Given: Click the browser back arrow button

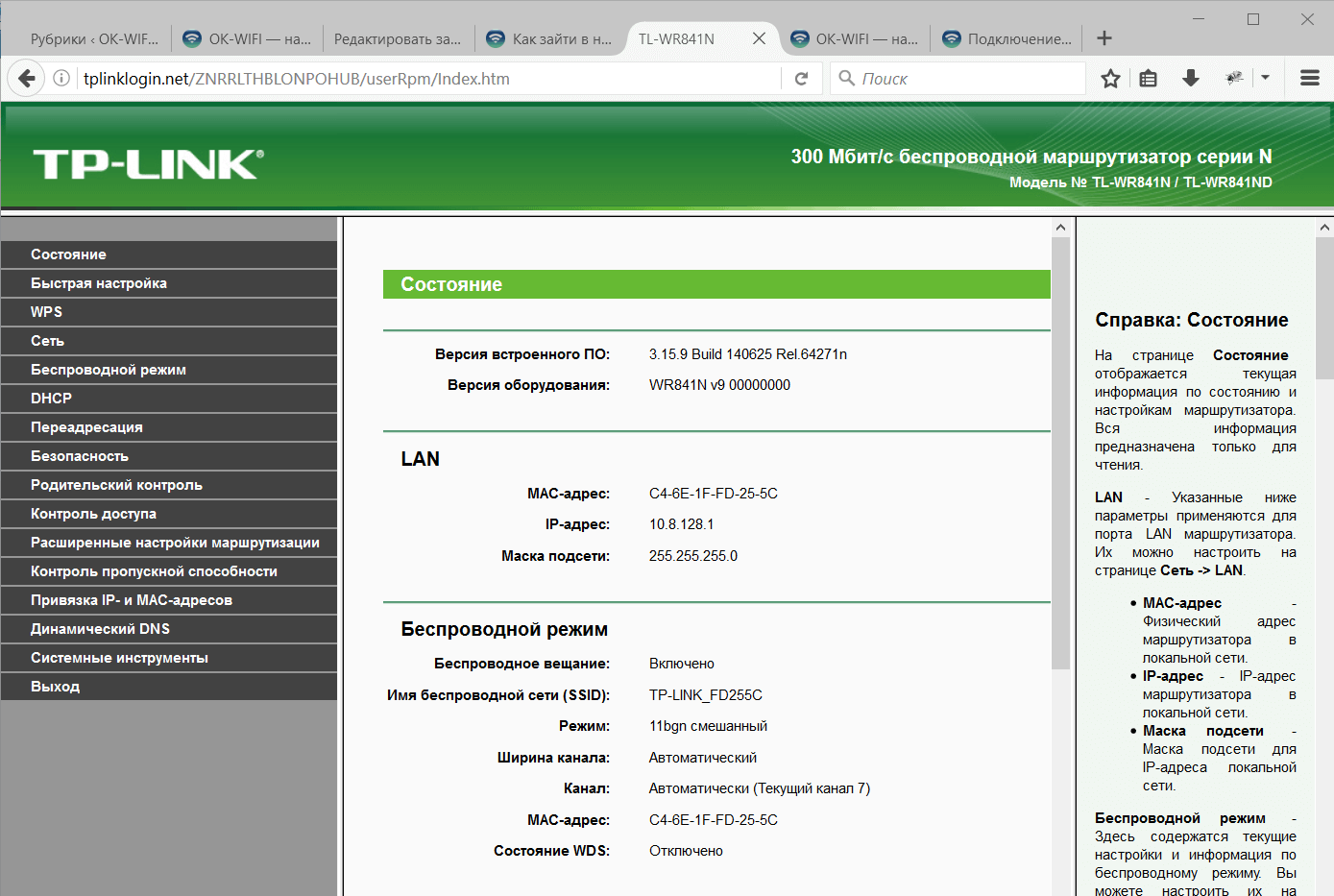Looking at the screenshot, I should tap(26, 79).
